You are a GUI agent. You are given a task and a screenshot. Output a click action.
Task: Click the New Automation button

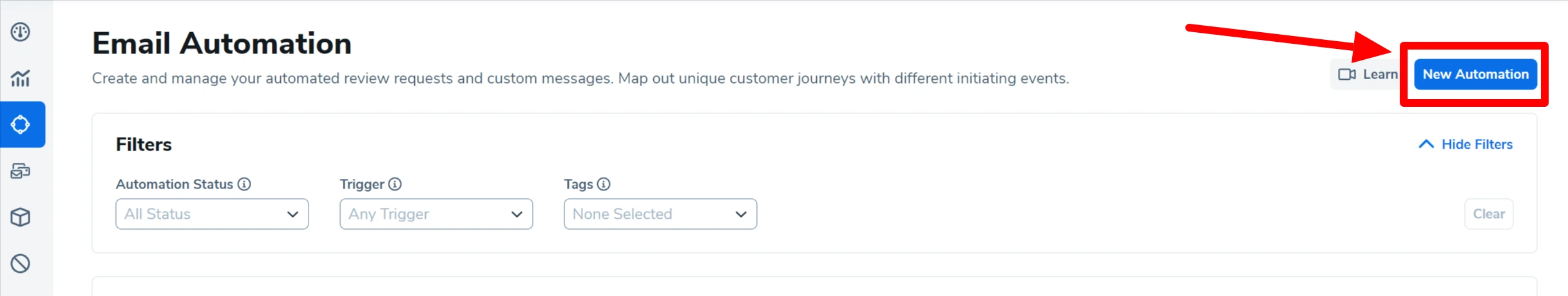point(1475,75)
